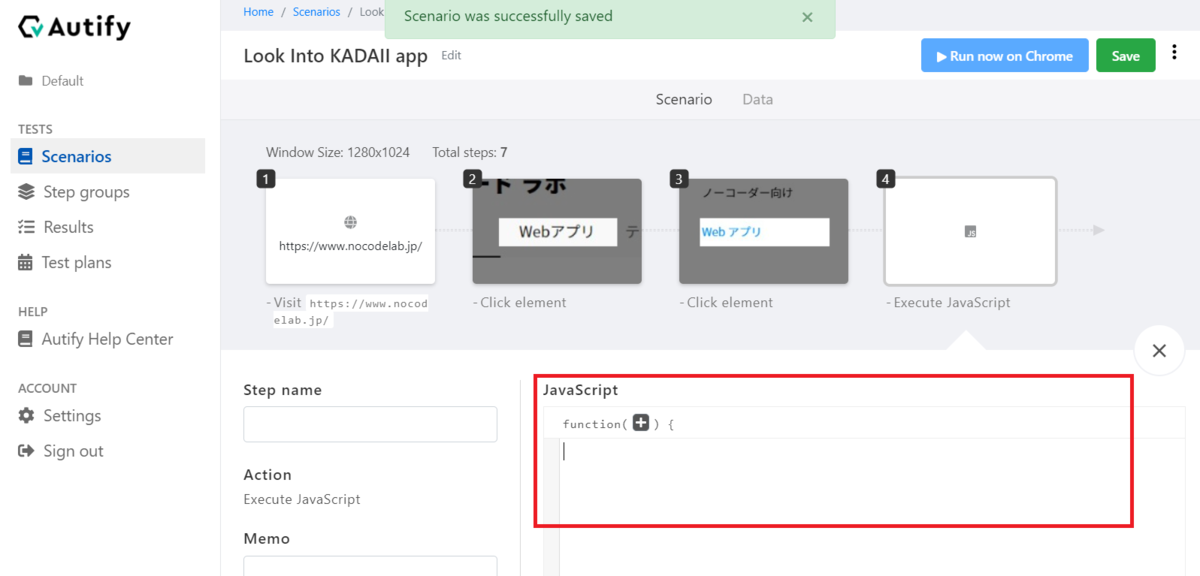Click the 'Total steps: 7' text
Image resolution: width=1200 pixels, height=576 pixels.
[470, 153]
